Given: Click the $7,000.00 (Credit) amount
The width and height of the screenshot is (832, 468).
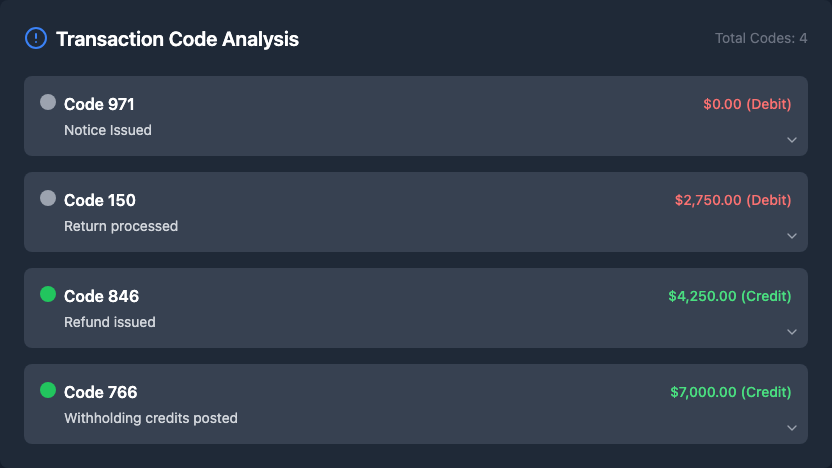Looking at the screenshot, I should [730, 392].
